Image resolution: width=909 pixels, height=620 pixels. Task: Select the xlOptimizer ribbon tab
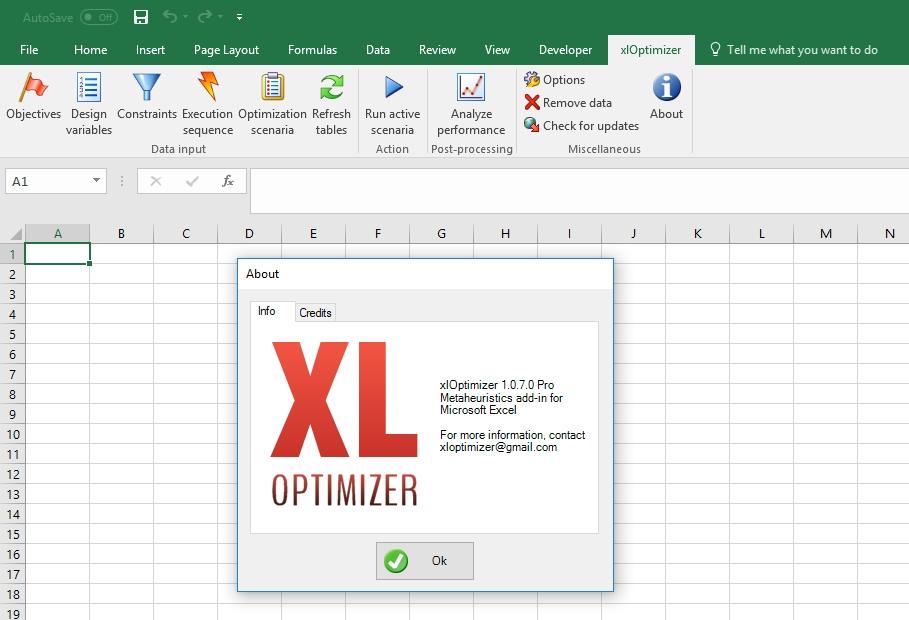point(651,50)
